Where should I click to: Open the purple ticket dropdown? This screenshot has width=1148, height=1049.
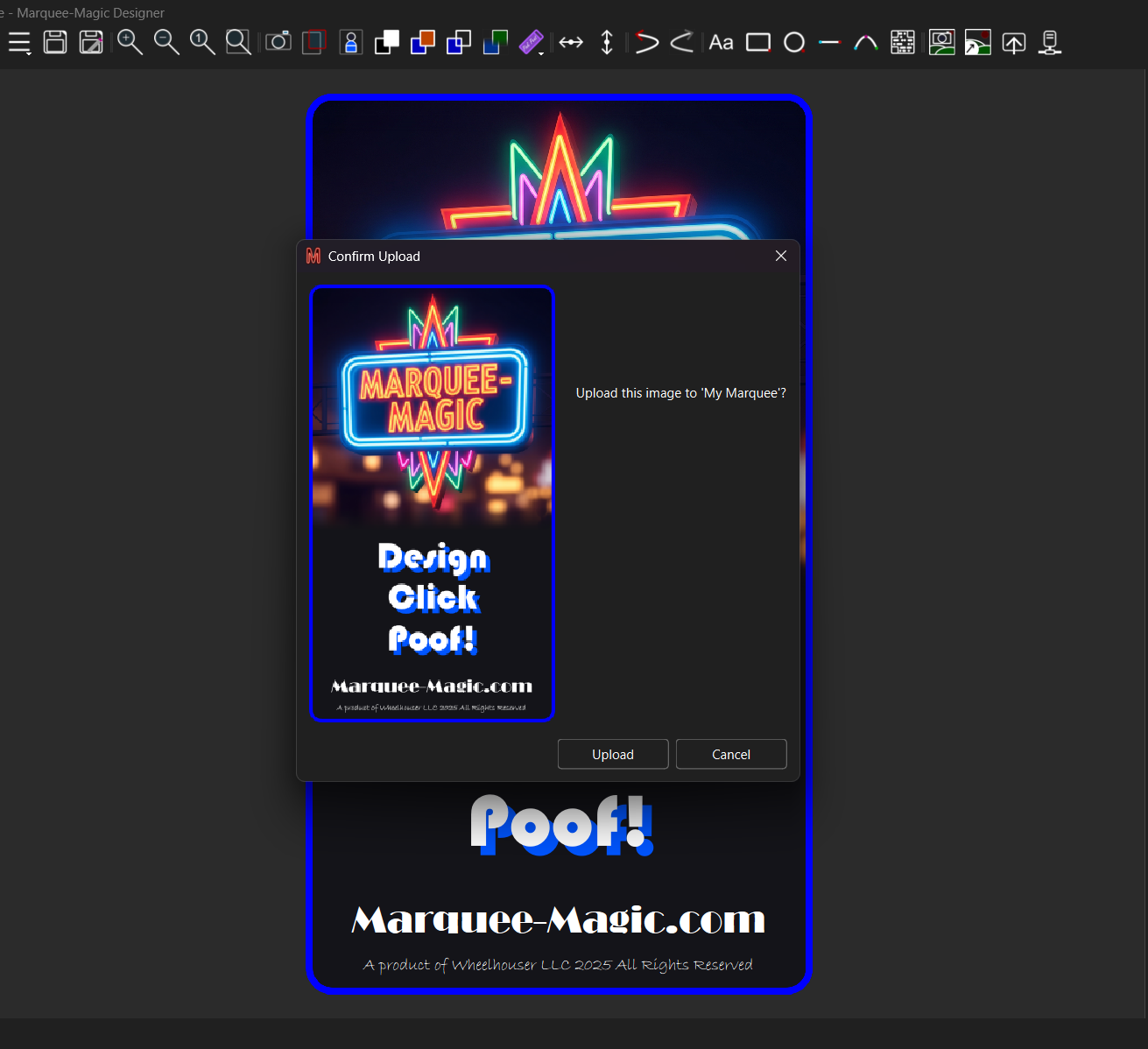click(532, 42)
